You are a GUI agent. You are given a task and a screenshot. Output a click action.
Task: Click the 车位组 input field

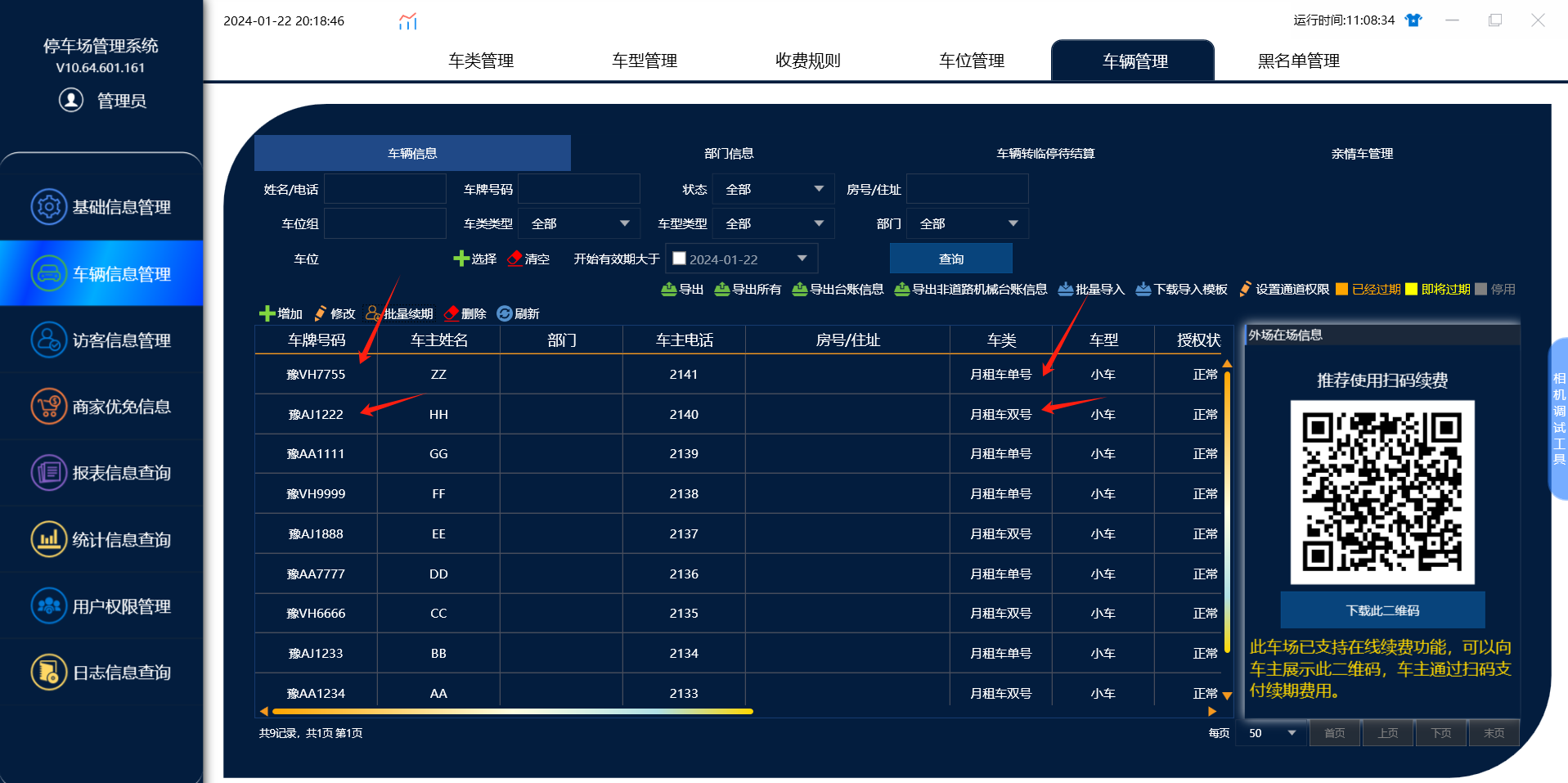pyautogui.click(x=385, y=223)
